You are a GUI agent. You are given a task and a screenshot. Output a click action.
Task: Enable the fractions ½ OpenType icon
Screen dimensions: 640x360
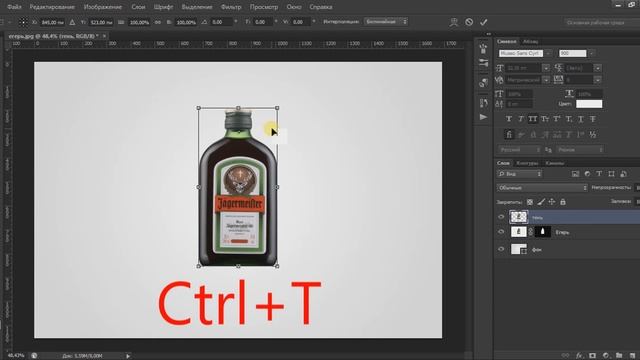(x=593, y=134)
